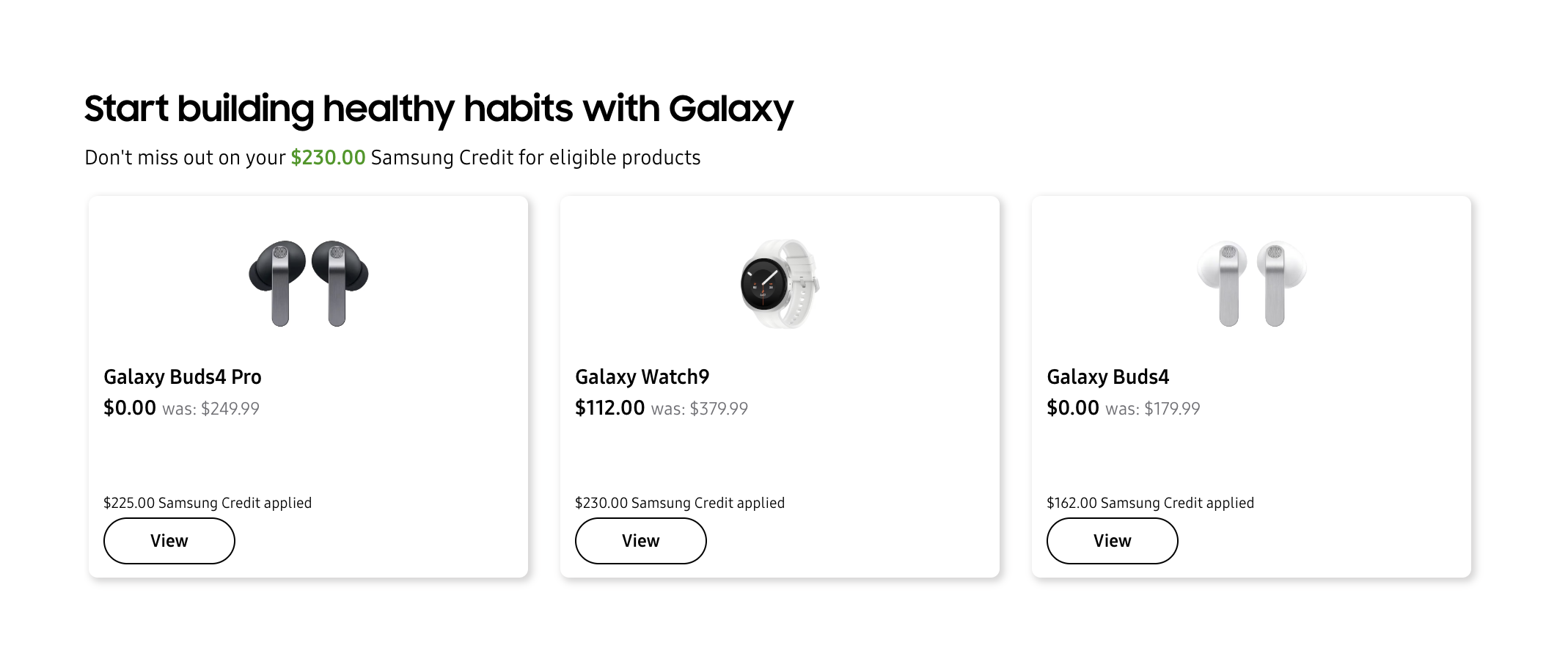The height and width of the screenshot is (662, 1568).
Task: Click the was $249.99 original price
Action: tap(211, 409)
